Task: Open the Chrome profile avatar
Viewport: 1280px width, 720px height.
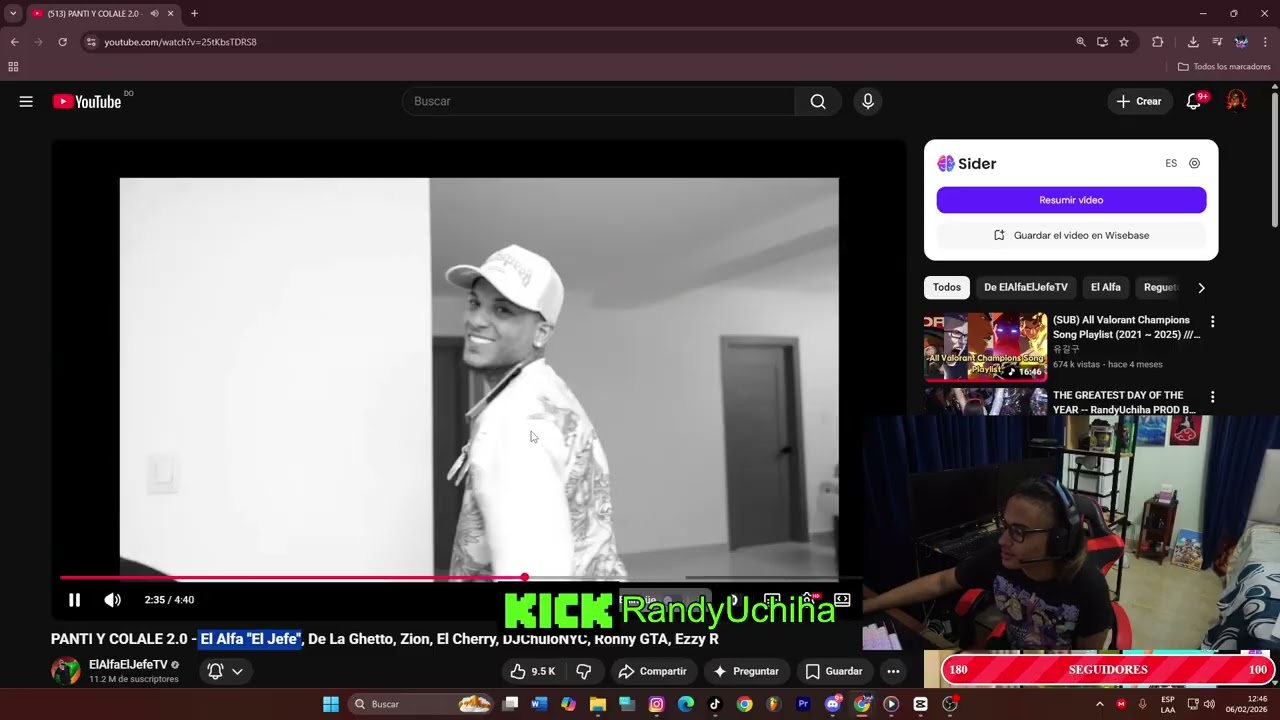Action: [x=1241, y=42]
